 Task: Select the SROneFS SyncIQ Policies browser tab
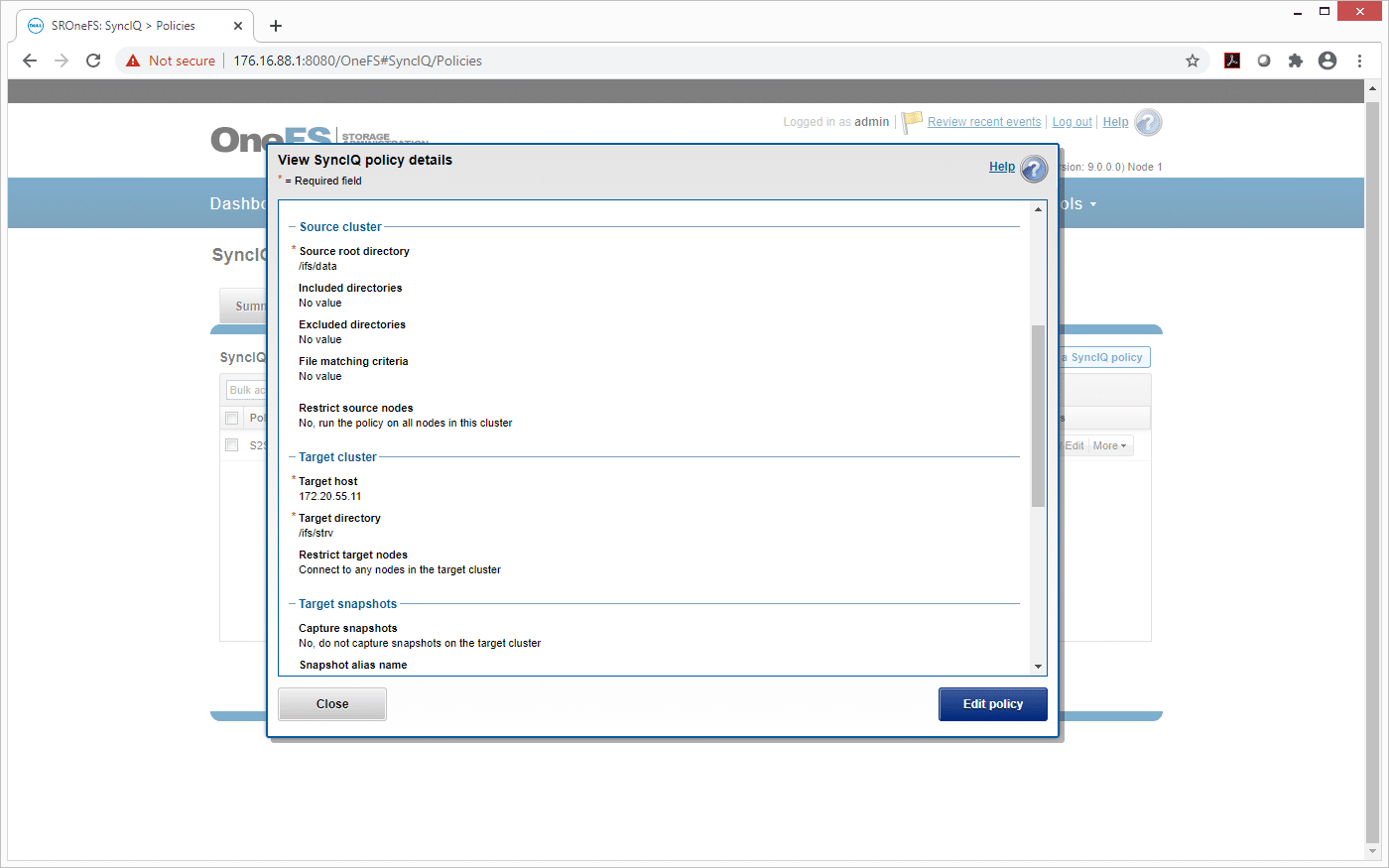click(134, 26)
